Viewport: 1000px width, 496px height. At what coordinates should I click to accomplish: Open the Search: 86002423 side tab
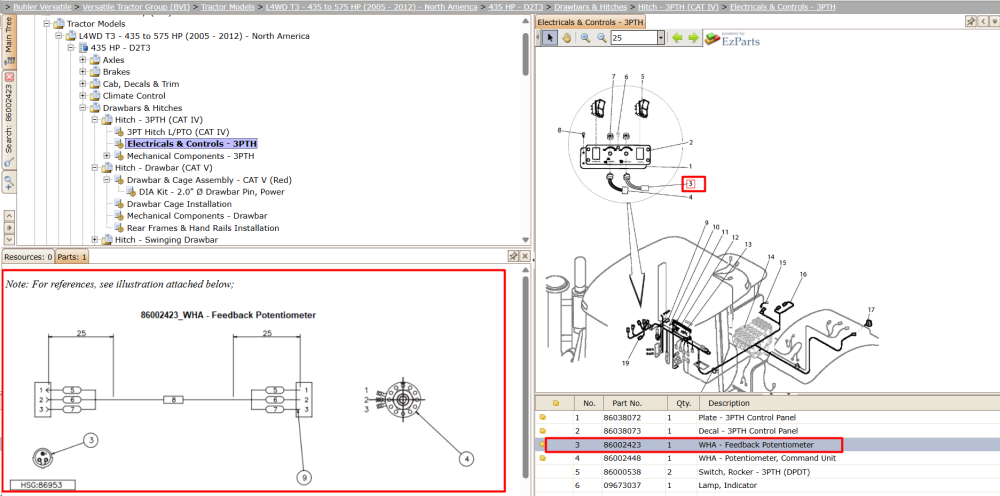point(9,118)
